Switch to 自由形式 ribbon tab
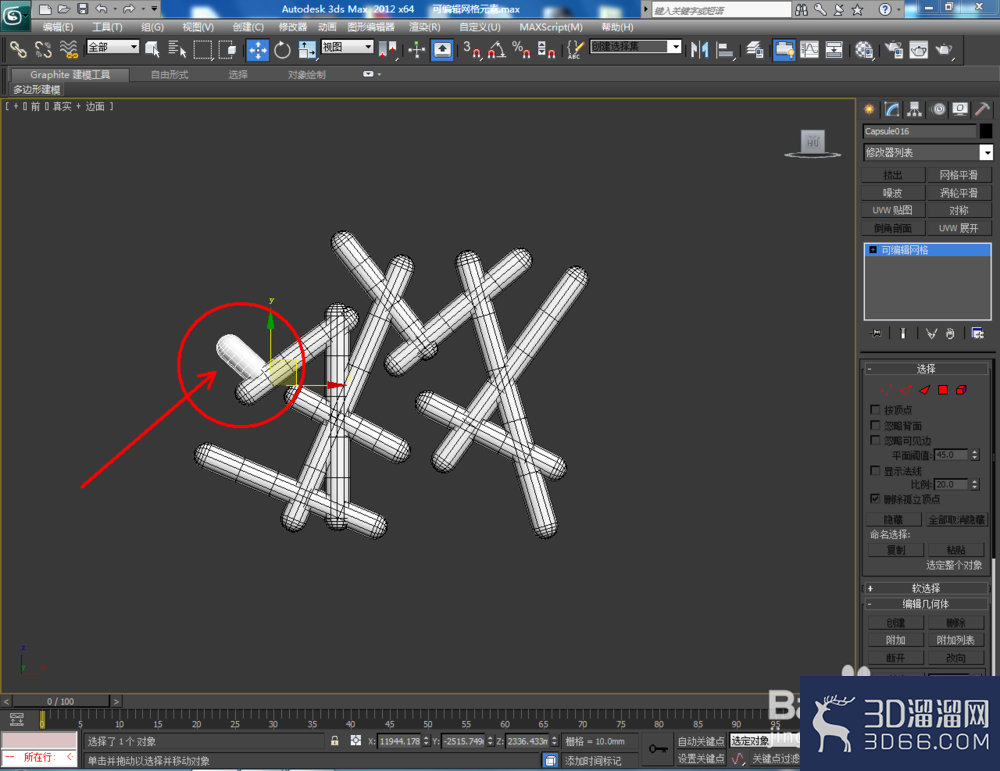 pyautogui.click(x=169, y=75)
